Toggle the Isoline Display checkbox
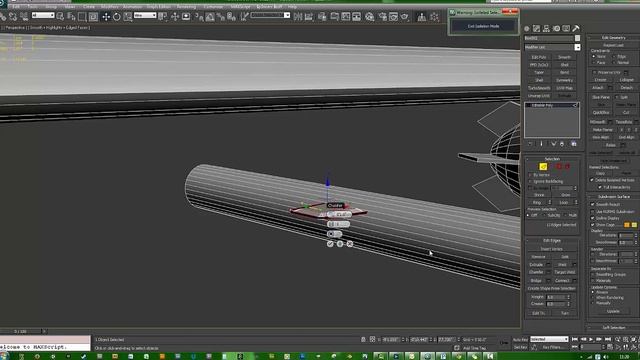640x360 pixels. (593, 218)
